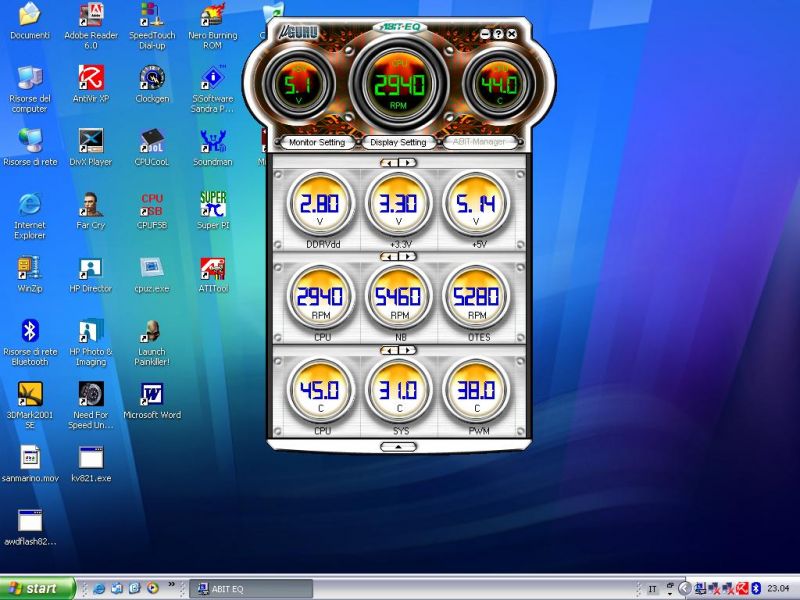Select the NB fan 5460 RPM gauge
The image size is (800, 600).
[x=398, y=297]
